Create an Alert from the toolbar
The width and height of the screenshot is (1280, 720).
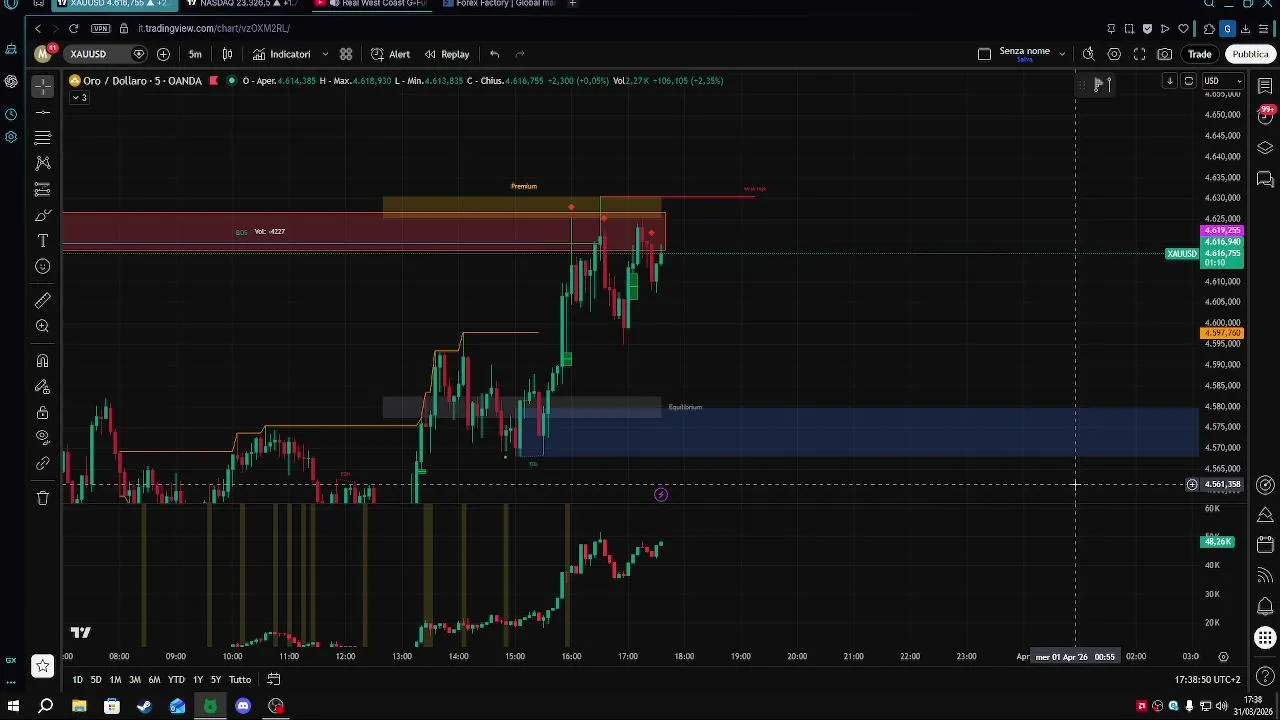pyautogui.click(x=390, y=54)
